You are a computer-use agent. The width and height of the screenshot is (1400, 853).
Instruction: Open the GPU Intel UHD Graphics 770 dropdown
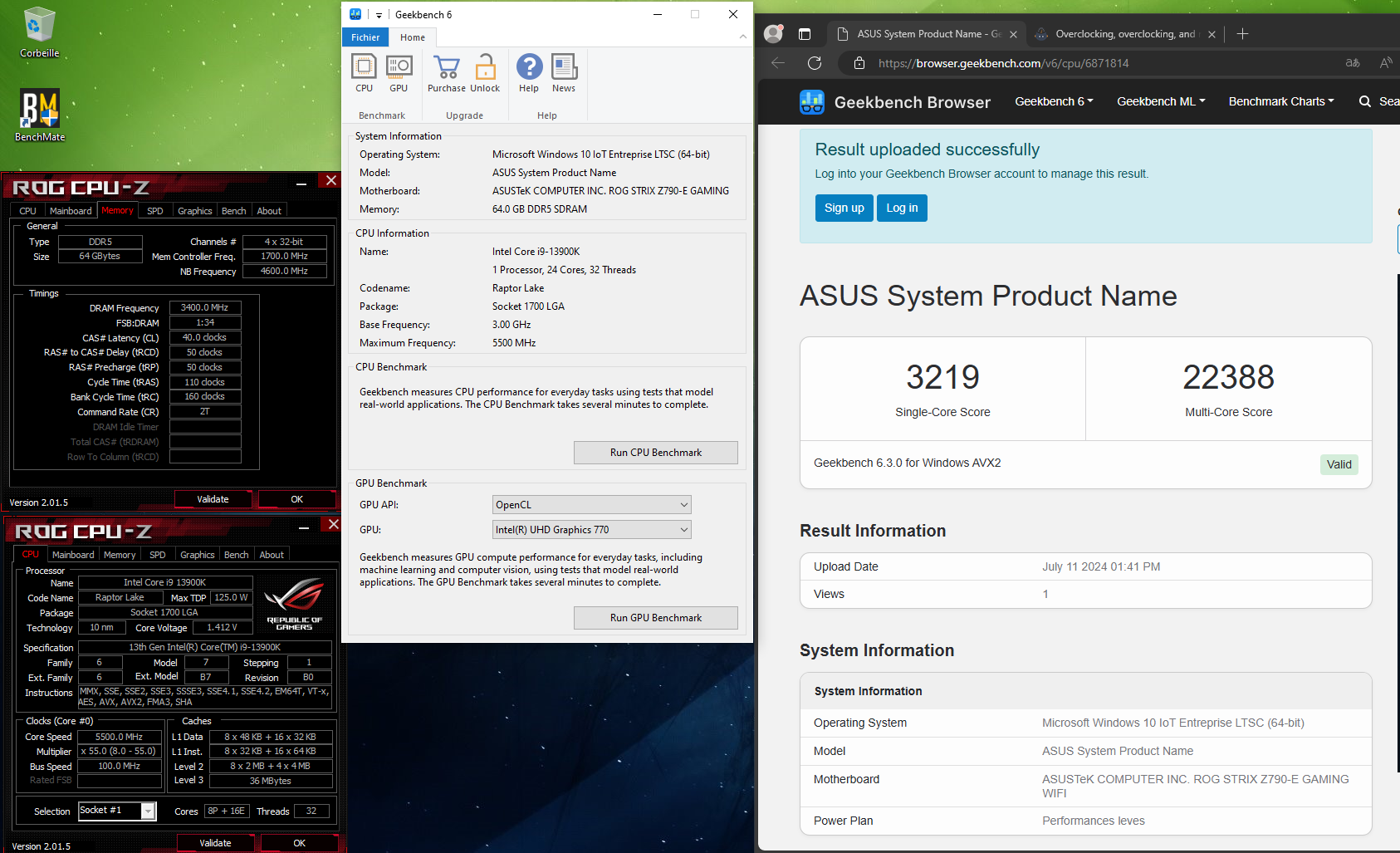coord(592,530)
